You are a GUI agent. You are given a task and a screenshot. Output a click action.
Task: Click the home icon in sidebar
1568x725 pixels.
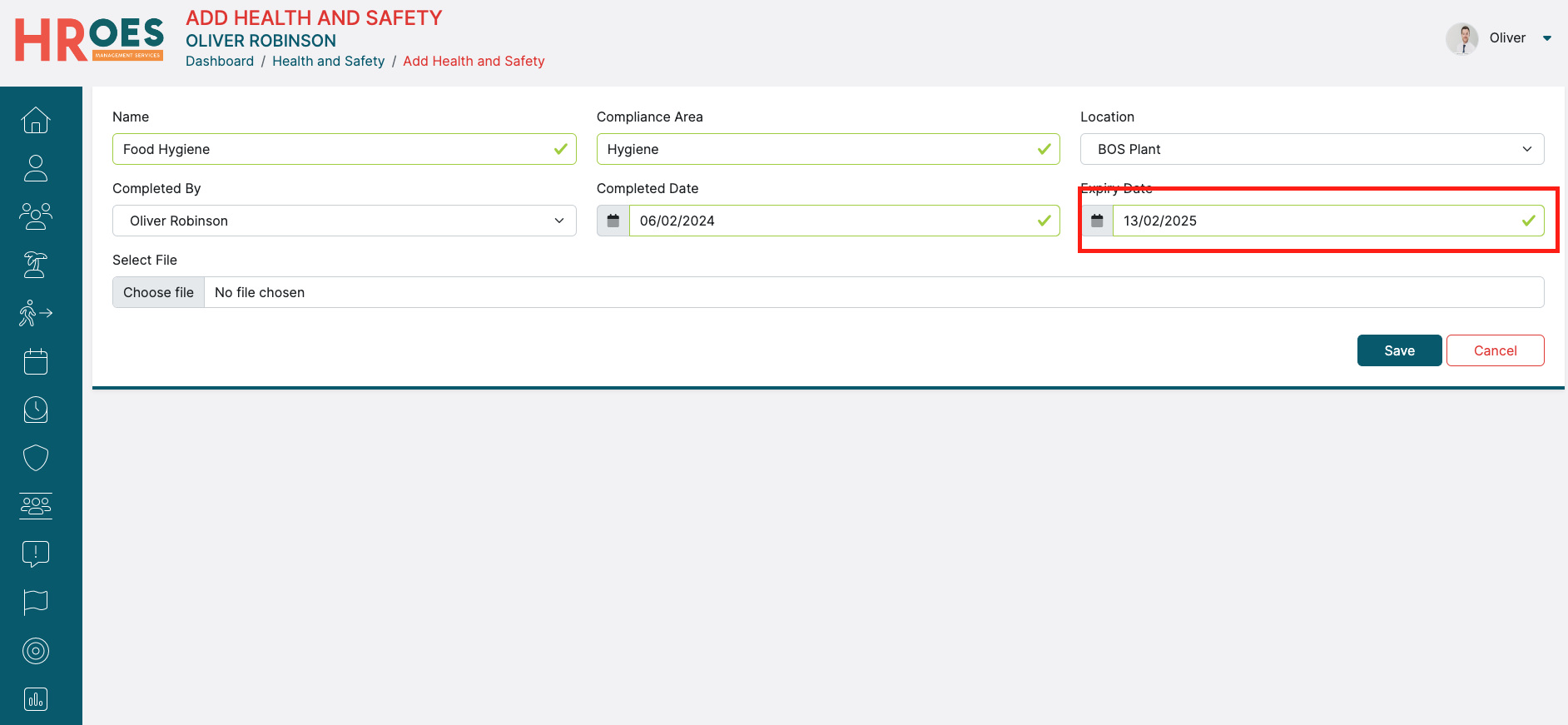pos(36,121)
